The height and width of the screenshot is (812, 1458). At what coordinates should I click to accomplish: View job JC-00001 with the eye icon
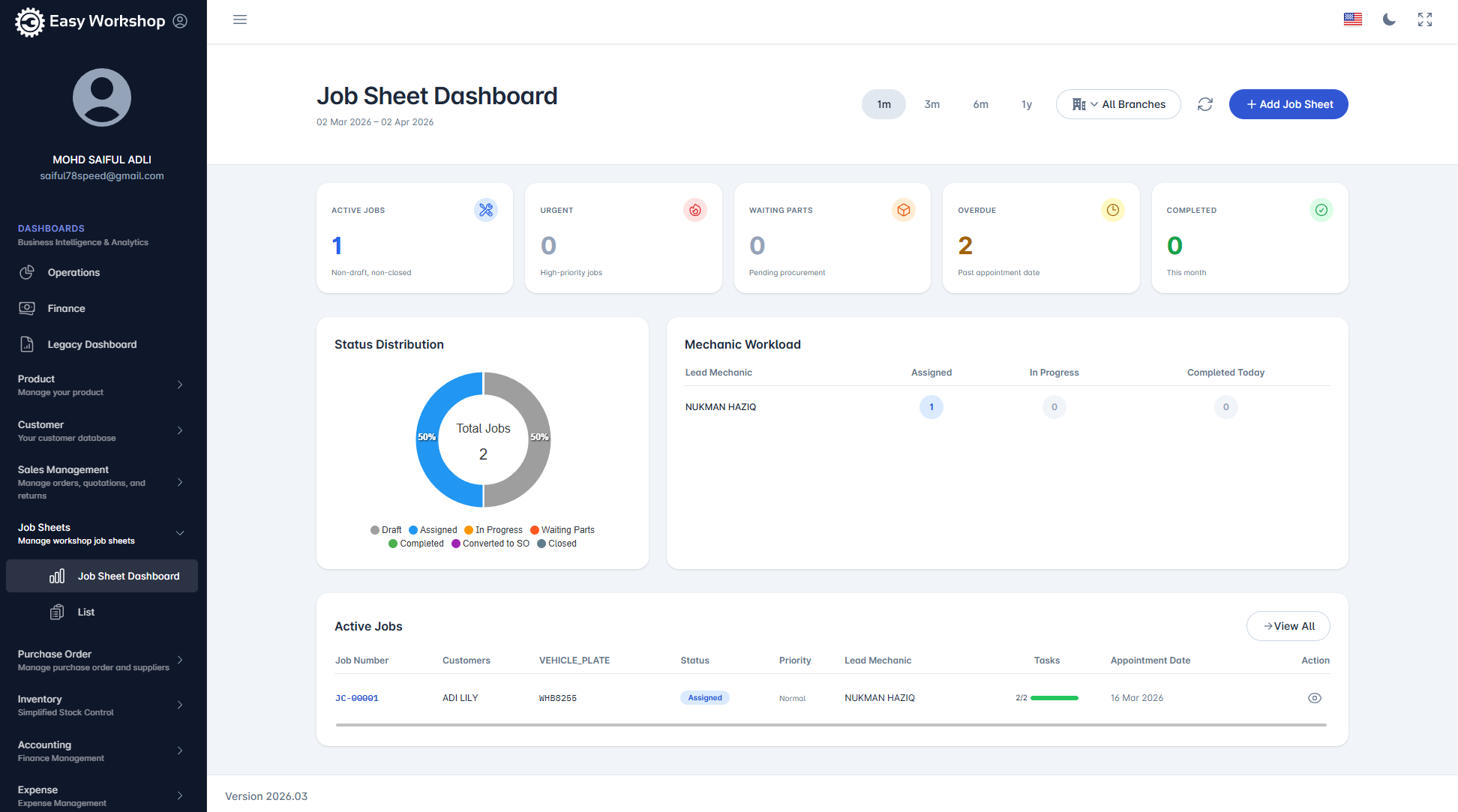pyautogui.click(x=1315, y=697)
